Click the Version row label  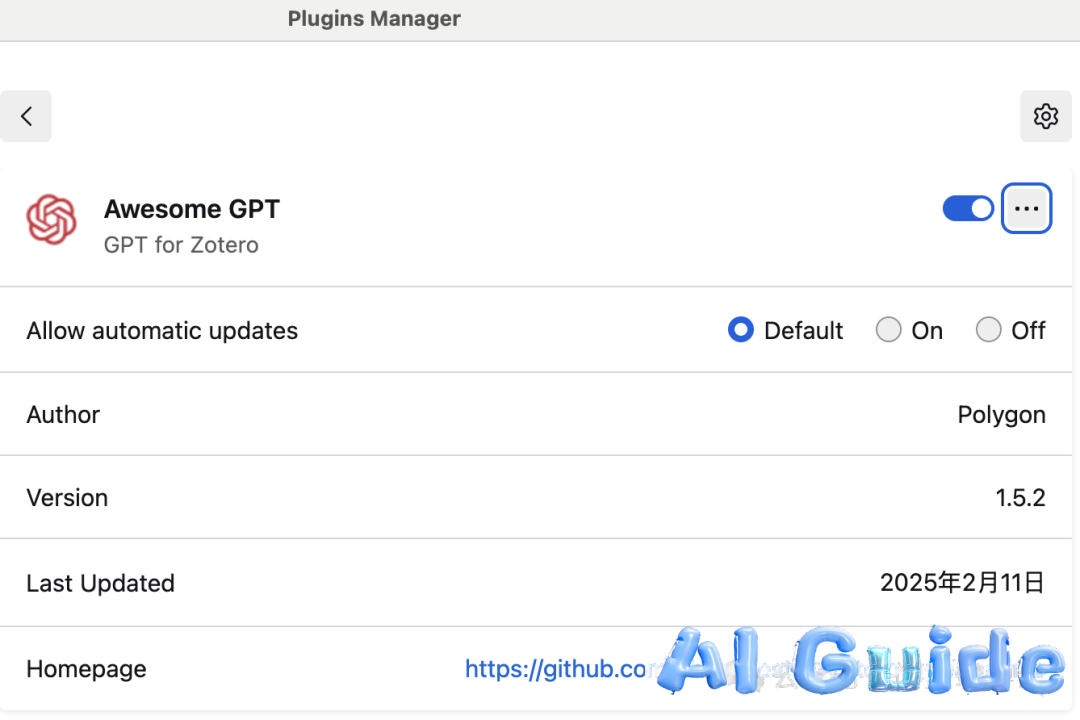[x=67, y=497]
